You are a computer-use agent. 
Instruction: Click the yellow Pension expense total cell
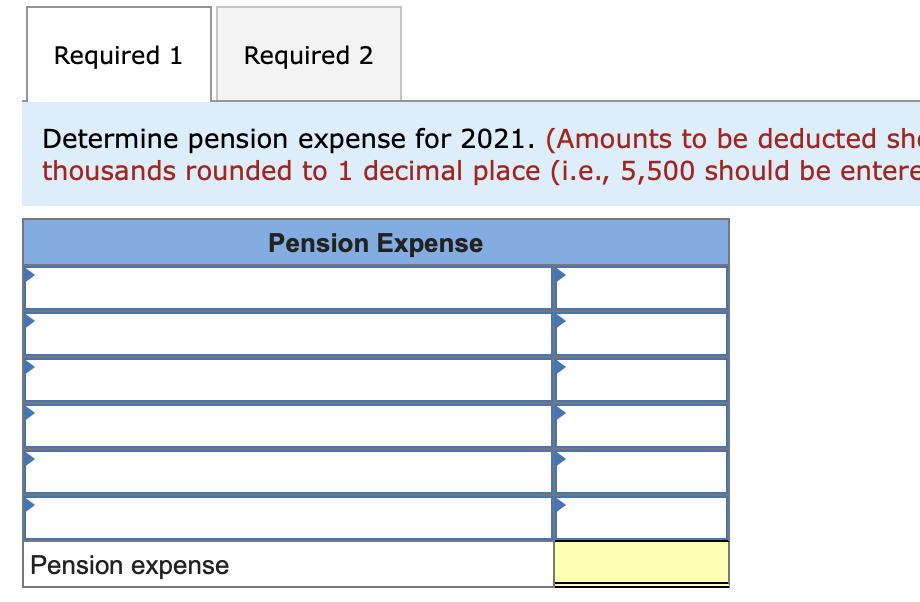pyautogui.click(x=641, y=563)
